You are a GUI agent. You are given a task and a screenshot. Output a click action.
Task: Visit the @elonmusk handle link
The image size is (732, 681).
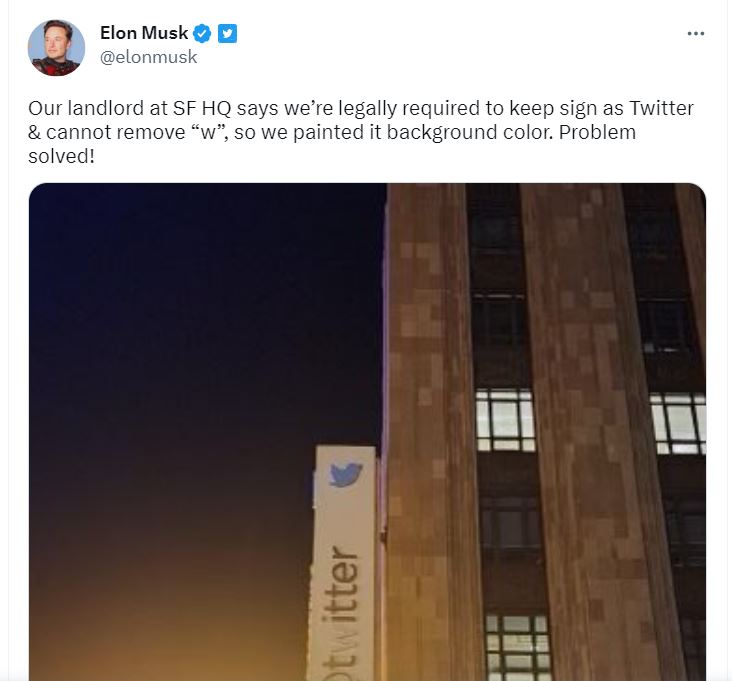[149, 57]
